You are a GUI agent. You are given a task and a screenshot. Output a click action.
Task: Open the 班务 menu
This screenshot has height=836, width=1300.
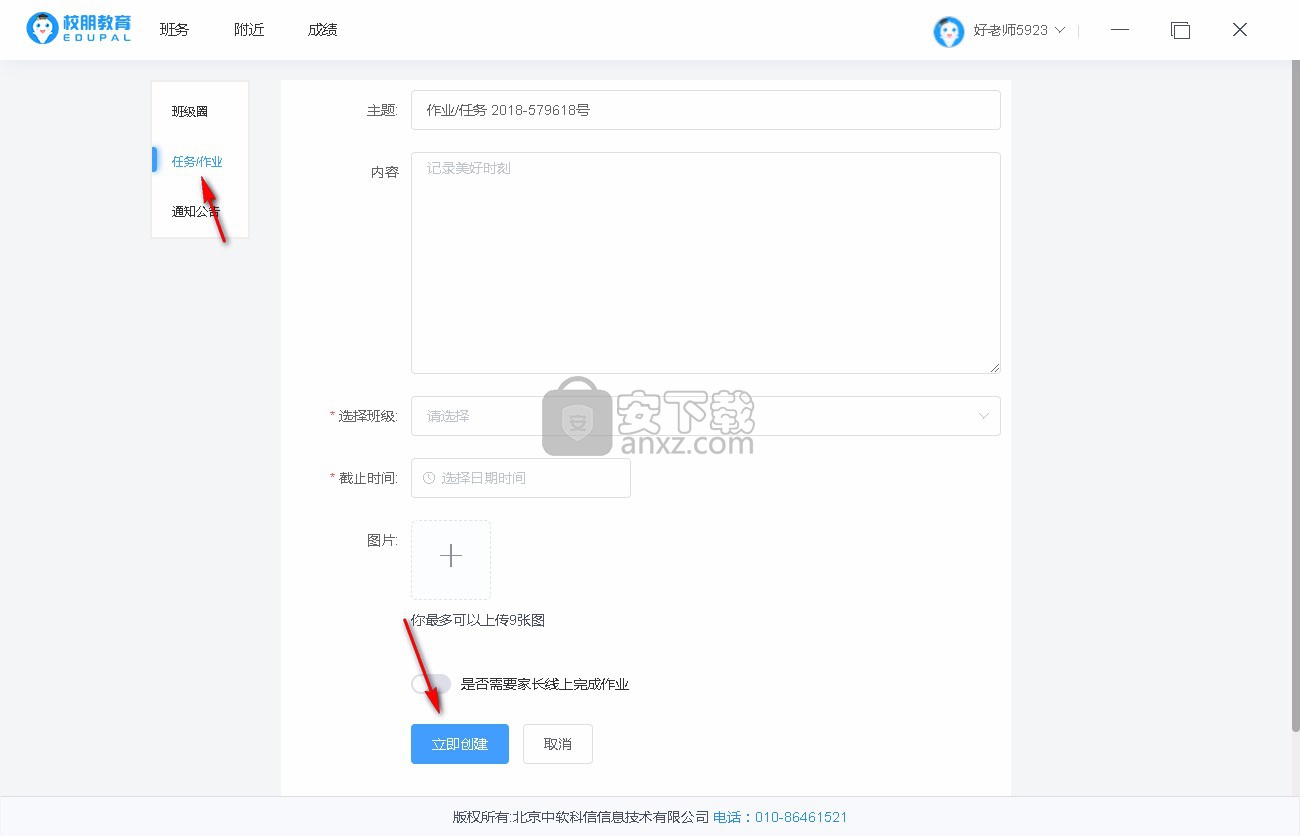[174, 30]
